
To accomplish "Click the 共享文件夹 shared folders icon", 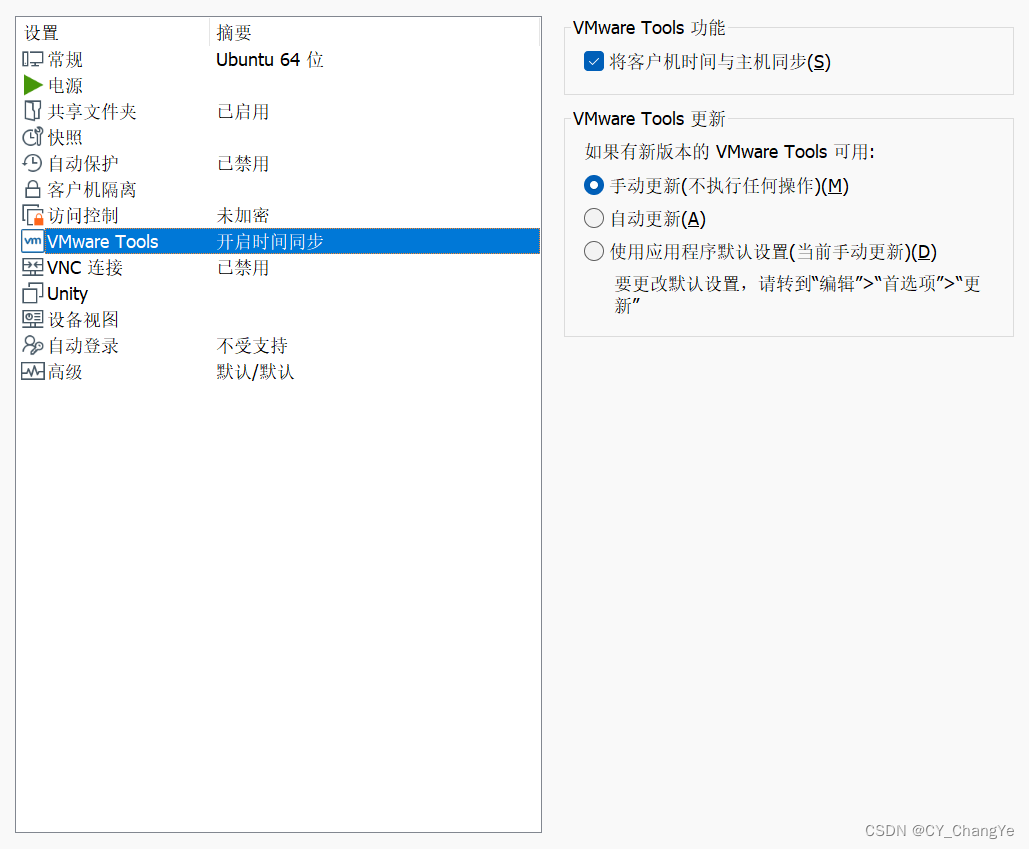I will 33,112.
